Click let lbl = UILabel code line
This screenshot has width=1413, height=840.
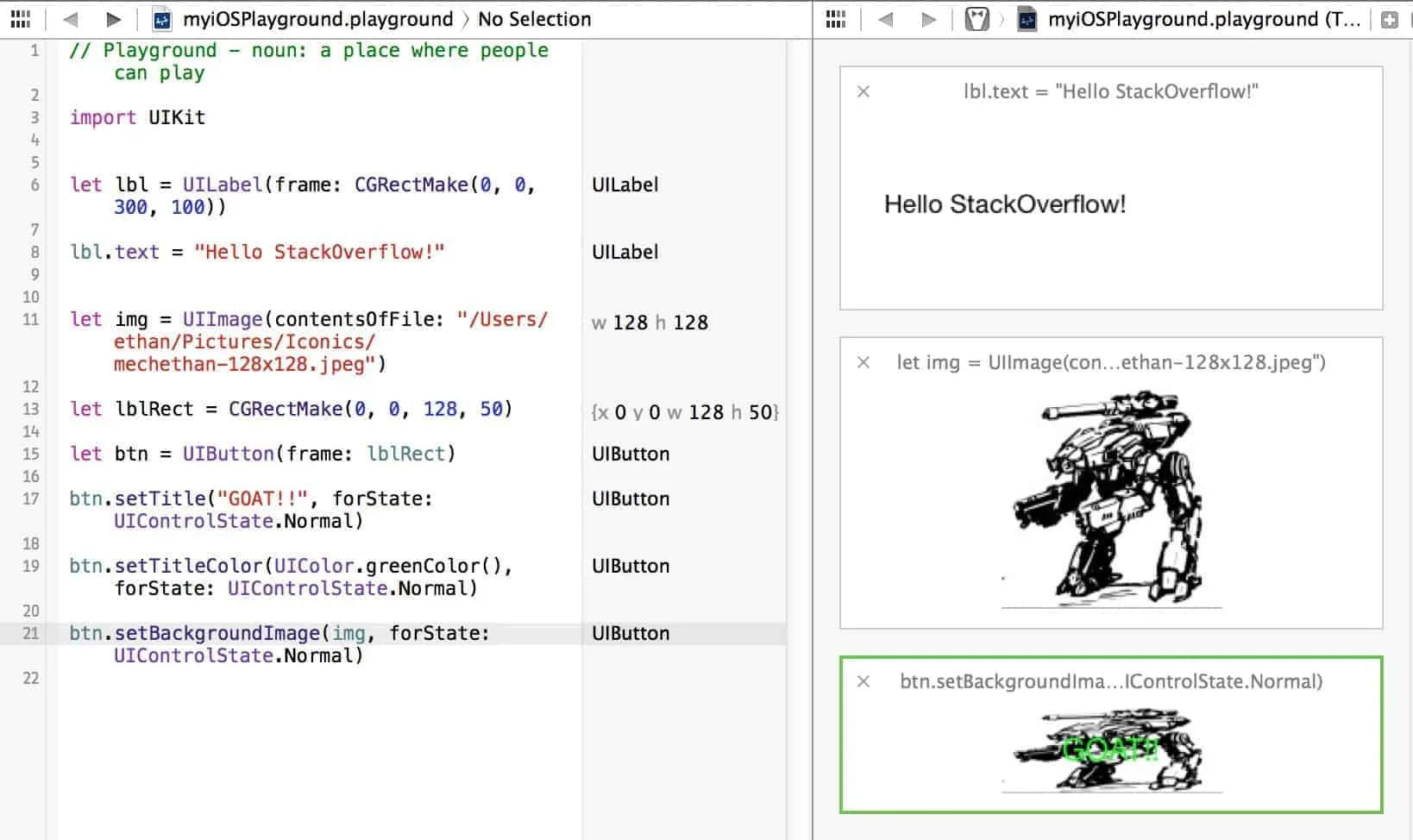click(x=302, y=196)
